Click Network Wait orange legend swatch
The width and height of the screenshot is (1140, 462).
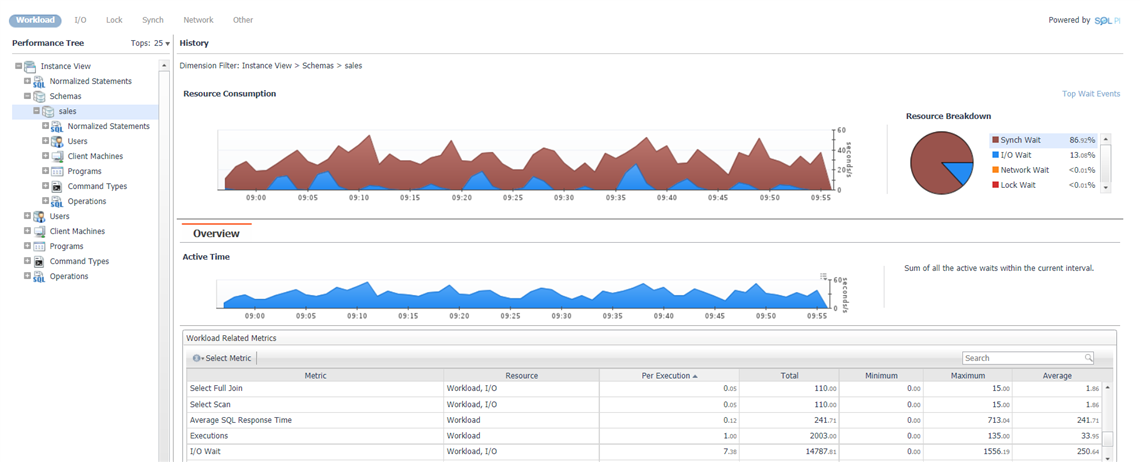pyautogui.click(x=995, y=170)
